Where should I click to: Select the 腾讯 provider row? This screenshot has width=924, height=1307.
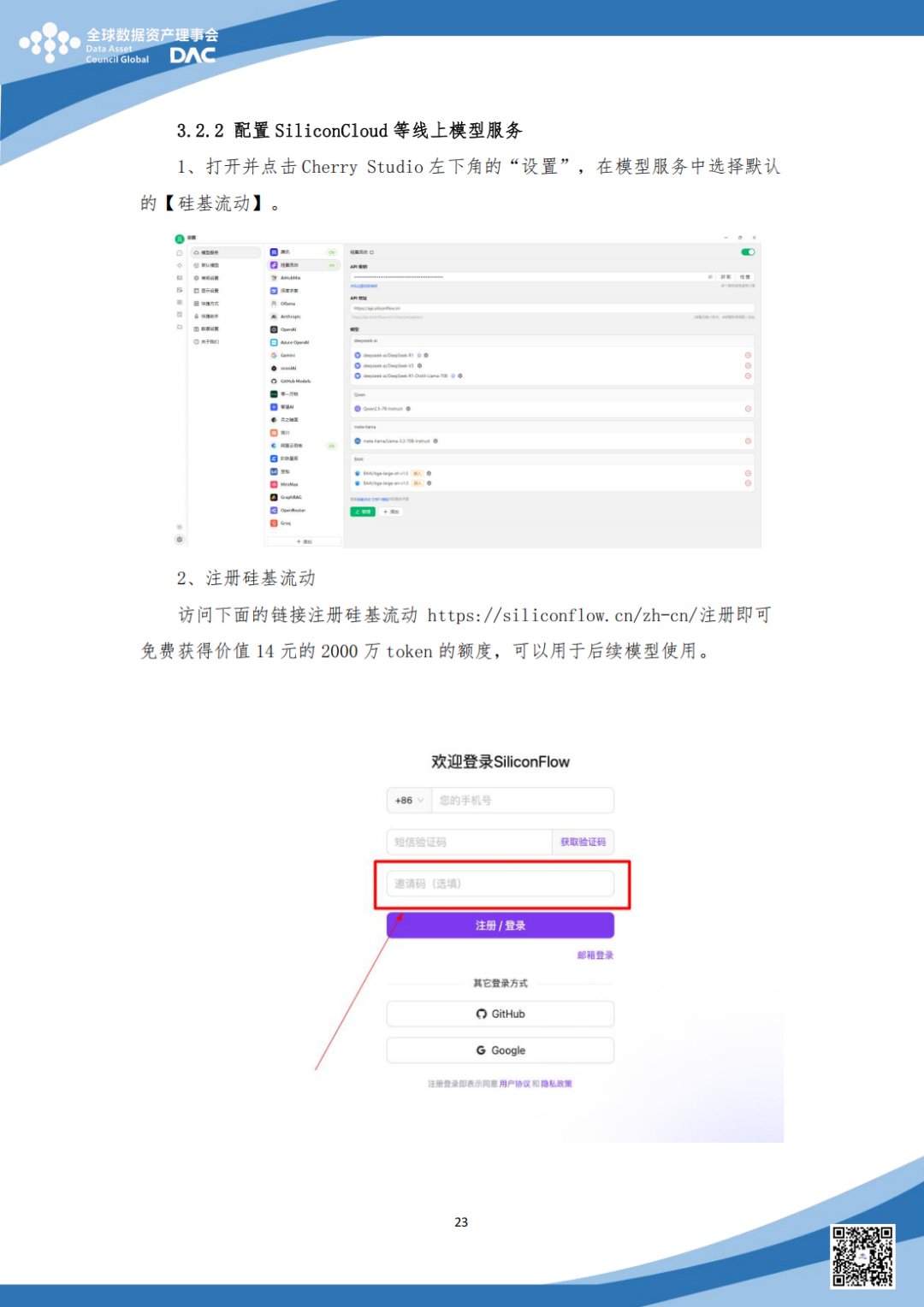point(304,252)
